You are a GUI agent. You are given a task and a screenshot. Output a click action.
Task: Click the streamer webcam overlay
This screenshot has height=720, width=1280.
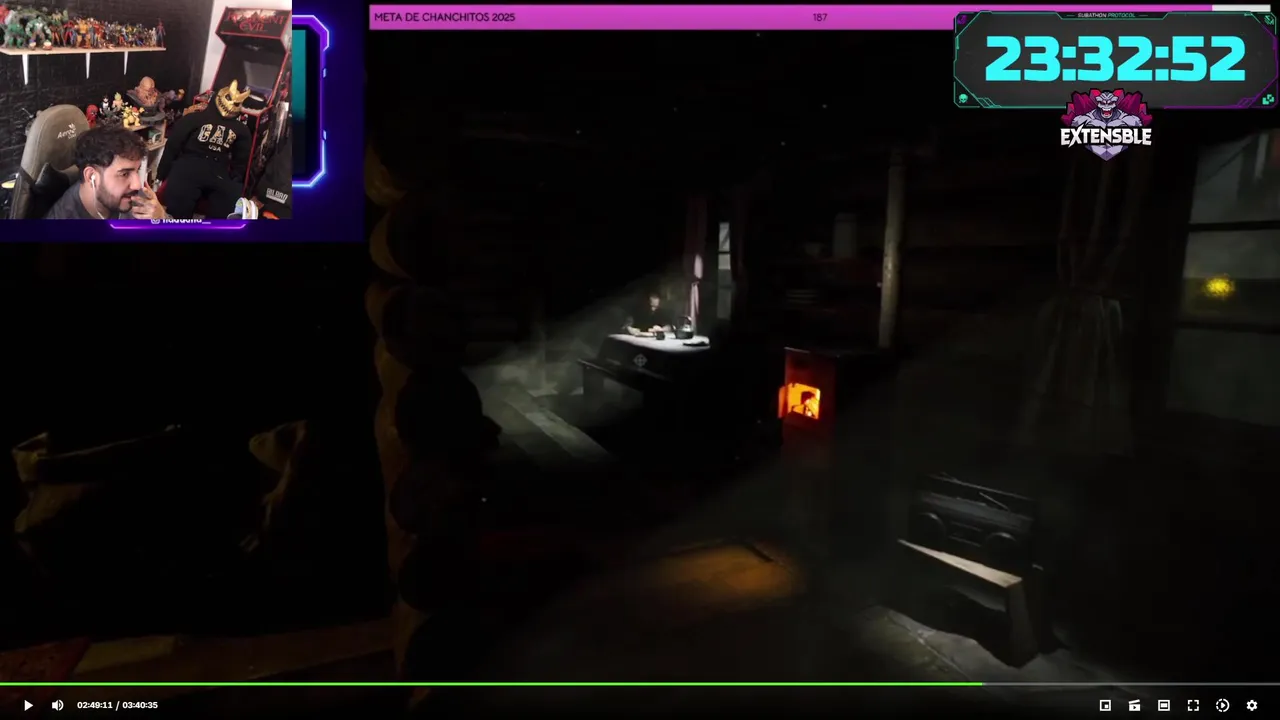coord(146,109)
